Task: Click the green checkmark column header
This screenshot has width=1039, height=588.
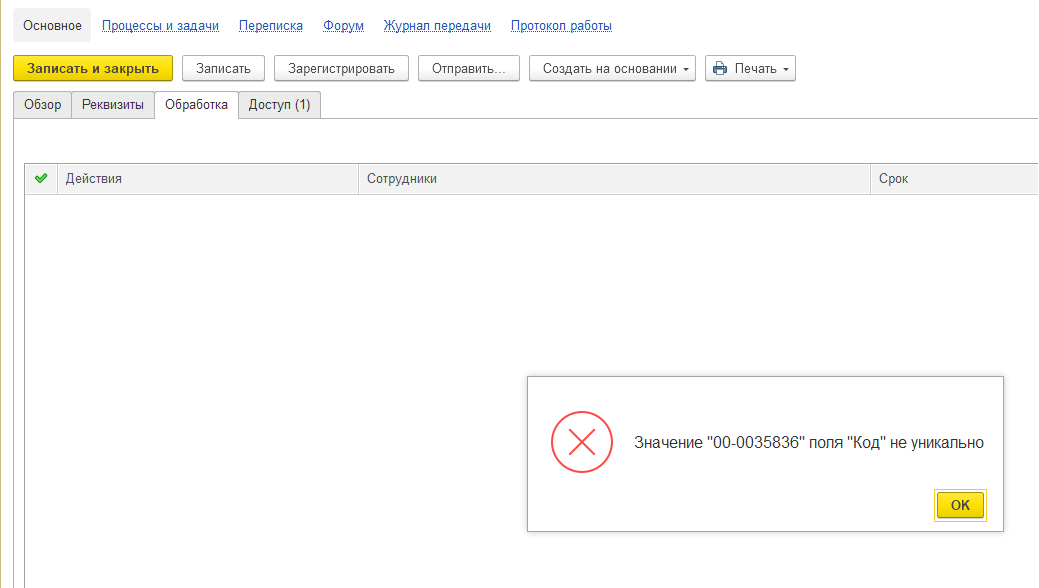Action: (x=41, y=179)
